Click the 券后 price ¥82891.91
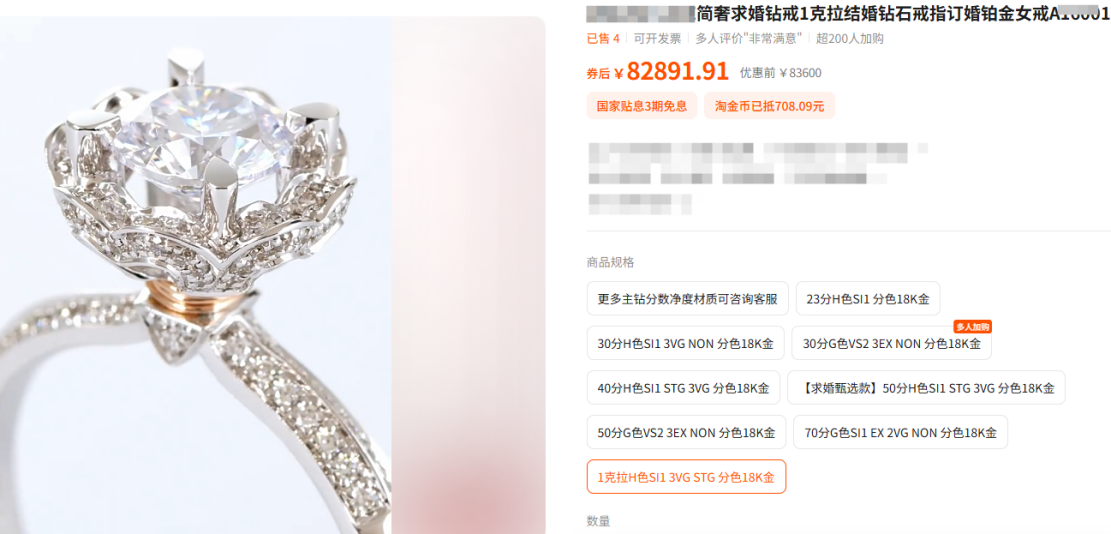Screen dimensions: 1111x534 [658, 72]
